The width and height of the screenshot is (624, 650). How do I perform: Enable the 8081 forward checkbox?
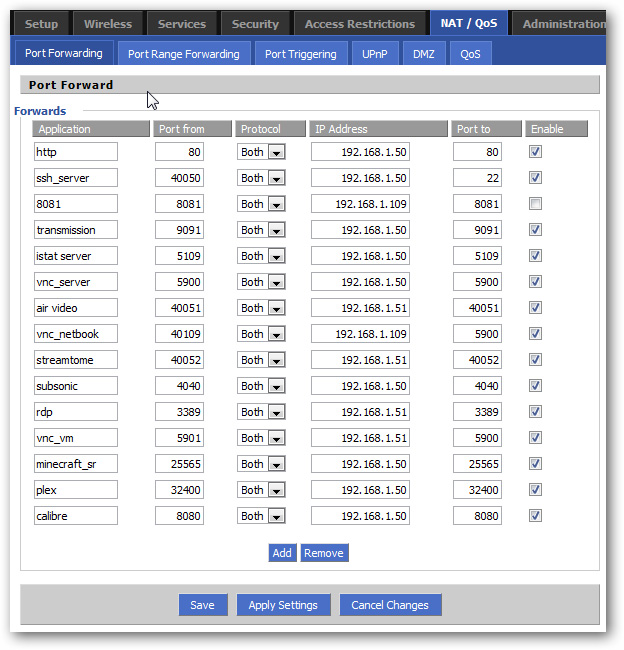click(x=535, y=204)
